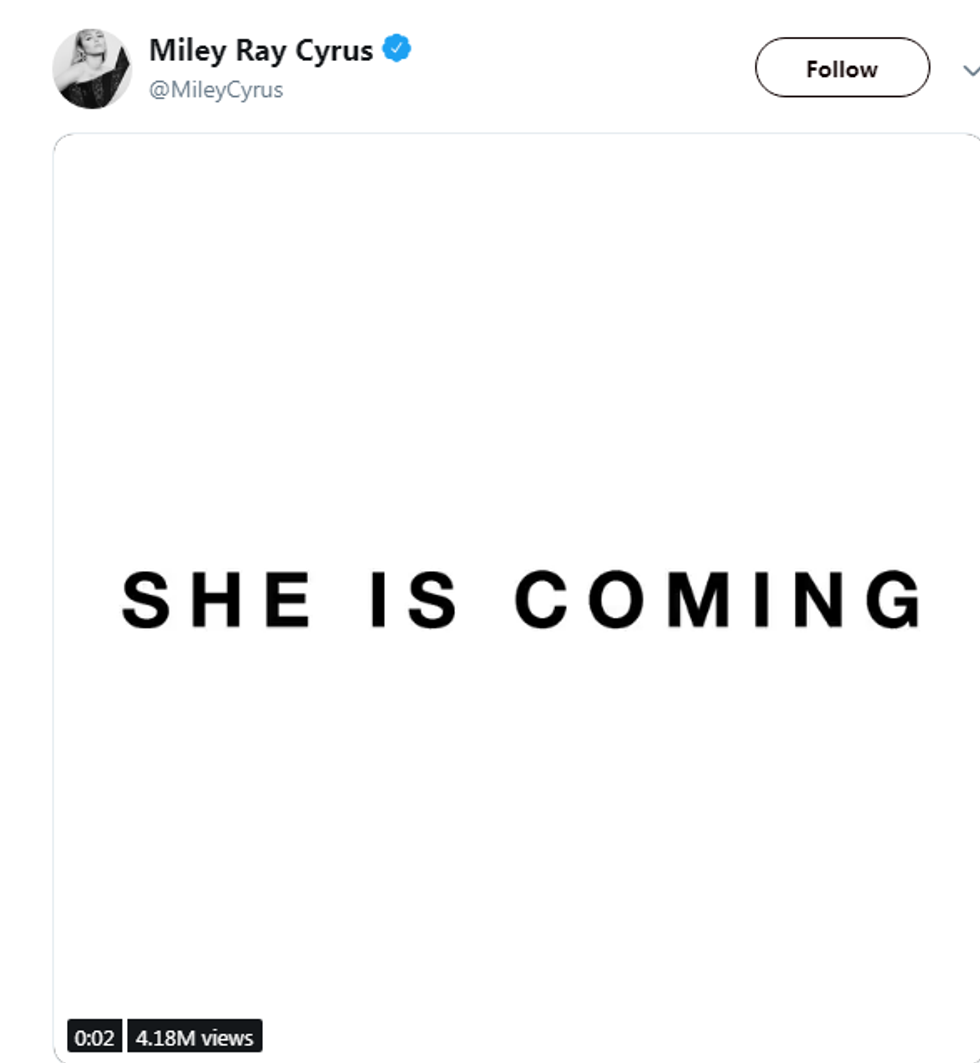
Task: Click the verified badge next to Miley Ray Cyrus
Action: [398, 46]
